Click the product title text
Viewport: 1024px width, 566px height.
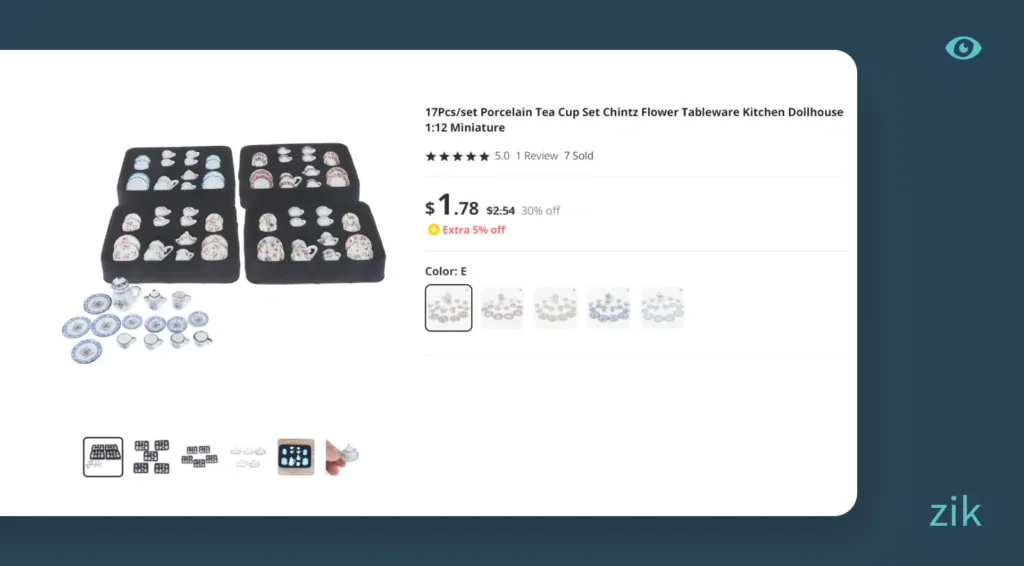[634, 119]
